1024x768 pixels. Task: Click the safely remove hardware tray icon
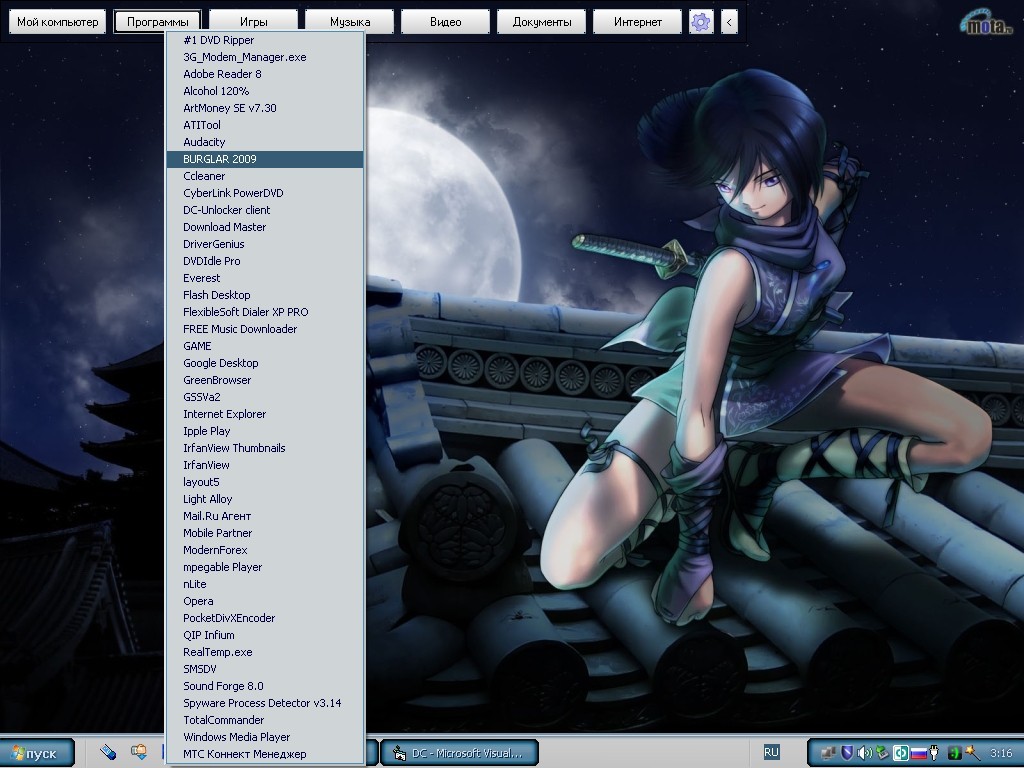(882, 752)
